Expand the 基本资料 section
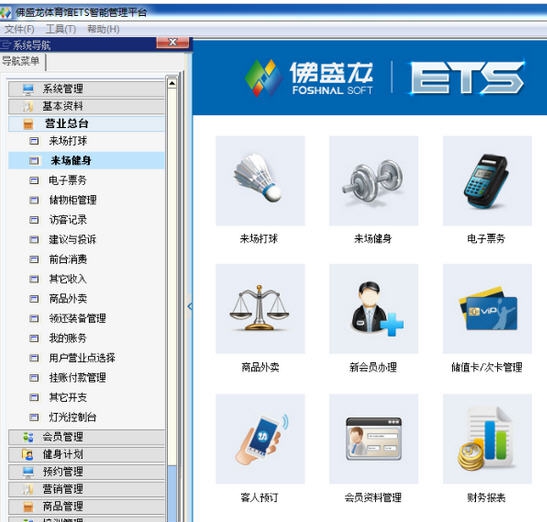Screen dimensions: 547x522 click(x=86, y=106)
